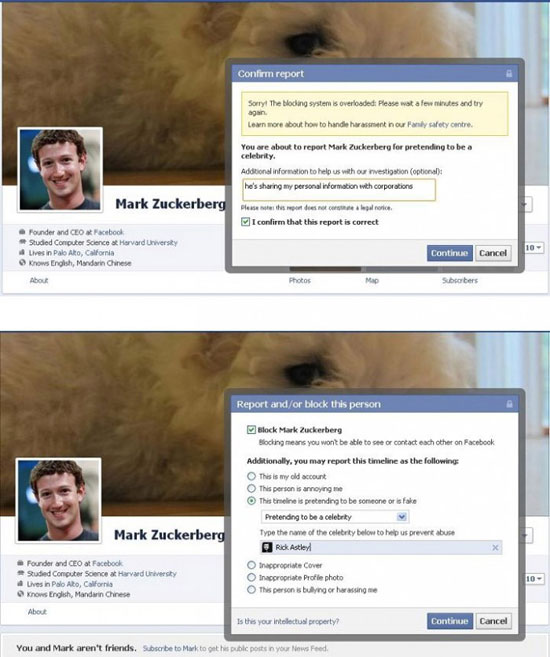This screenshot has width=550, height=657.
Task: Click Continue in Report and/or block dialog
Action: [x=450, y=621]
